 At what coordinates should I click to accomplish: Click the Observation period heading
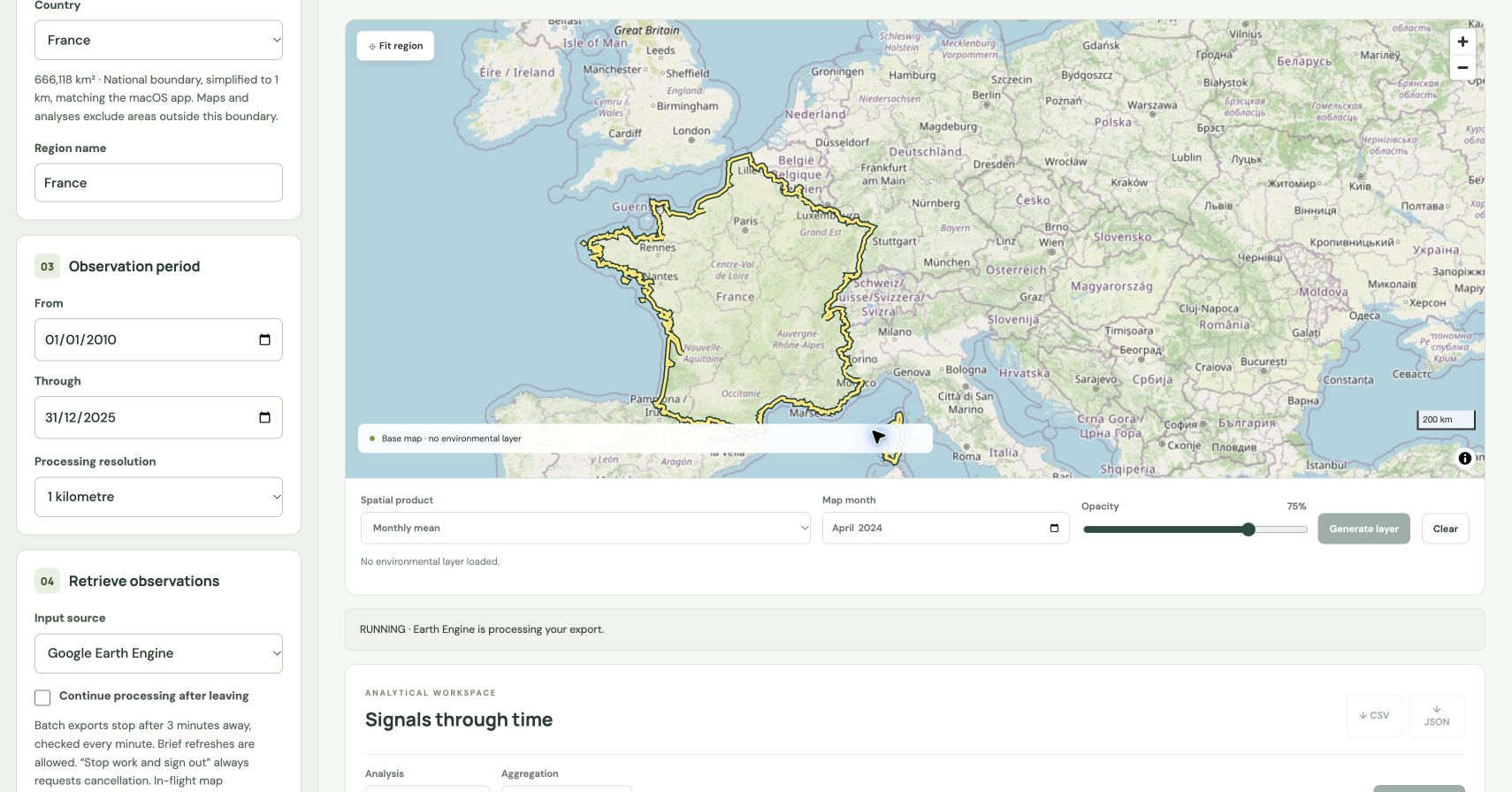134,266
